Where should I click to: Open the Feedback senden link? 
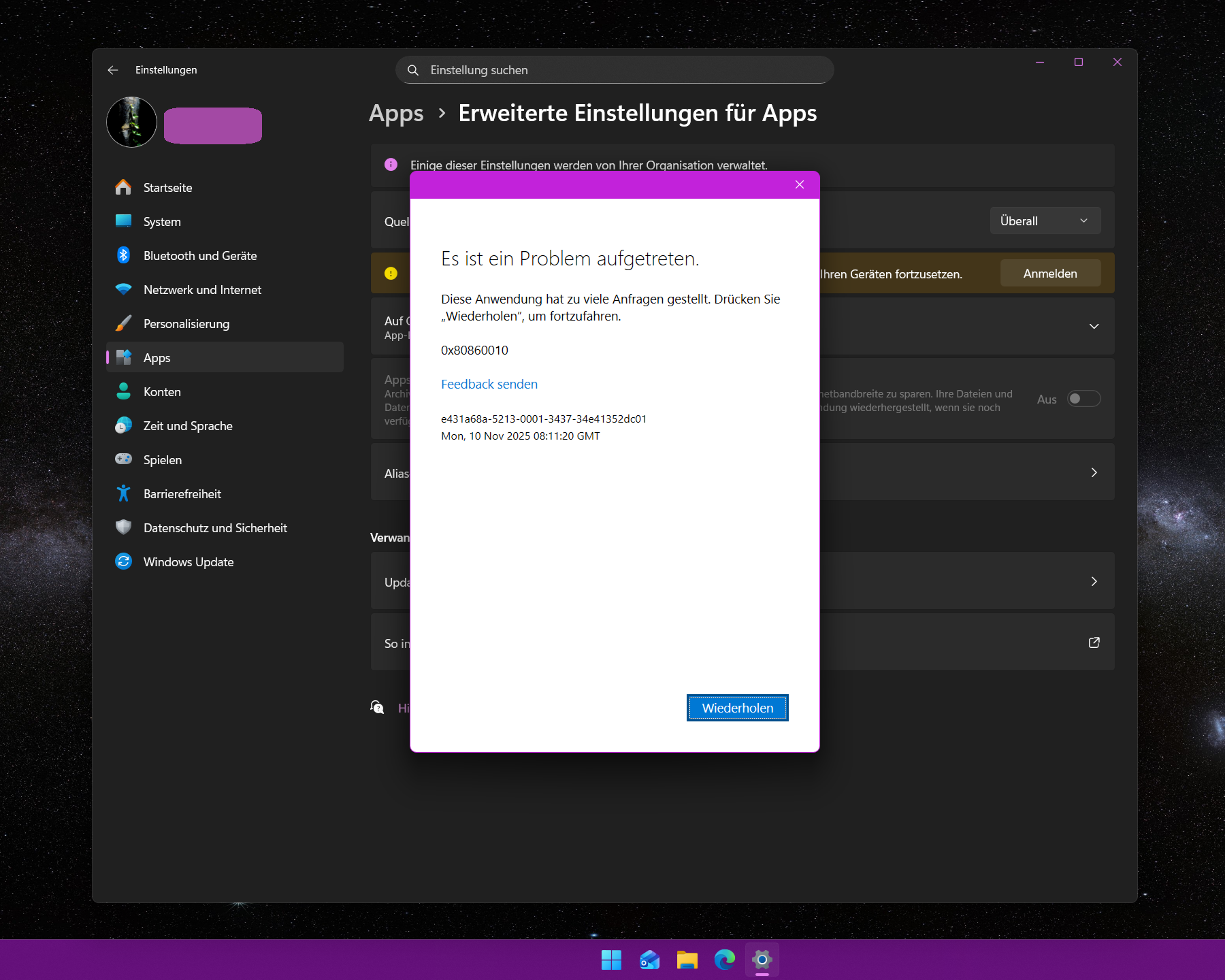[489, 384]
